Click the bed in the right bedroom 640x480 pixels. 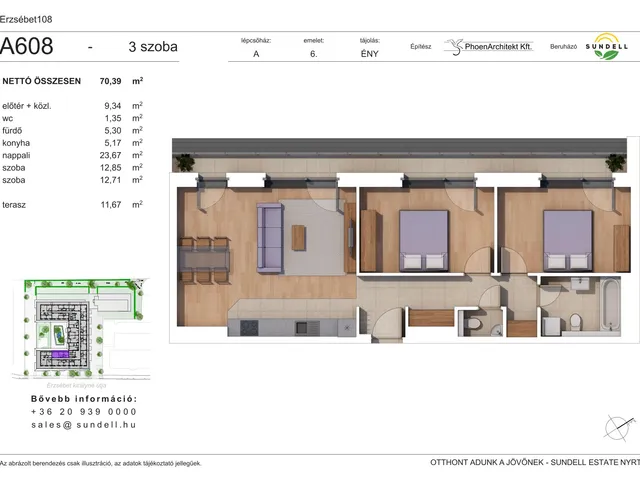click(x=568, y=240)
